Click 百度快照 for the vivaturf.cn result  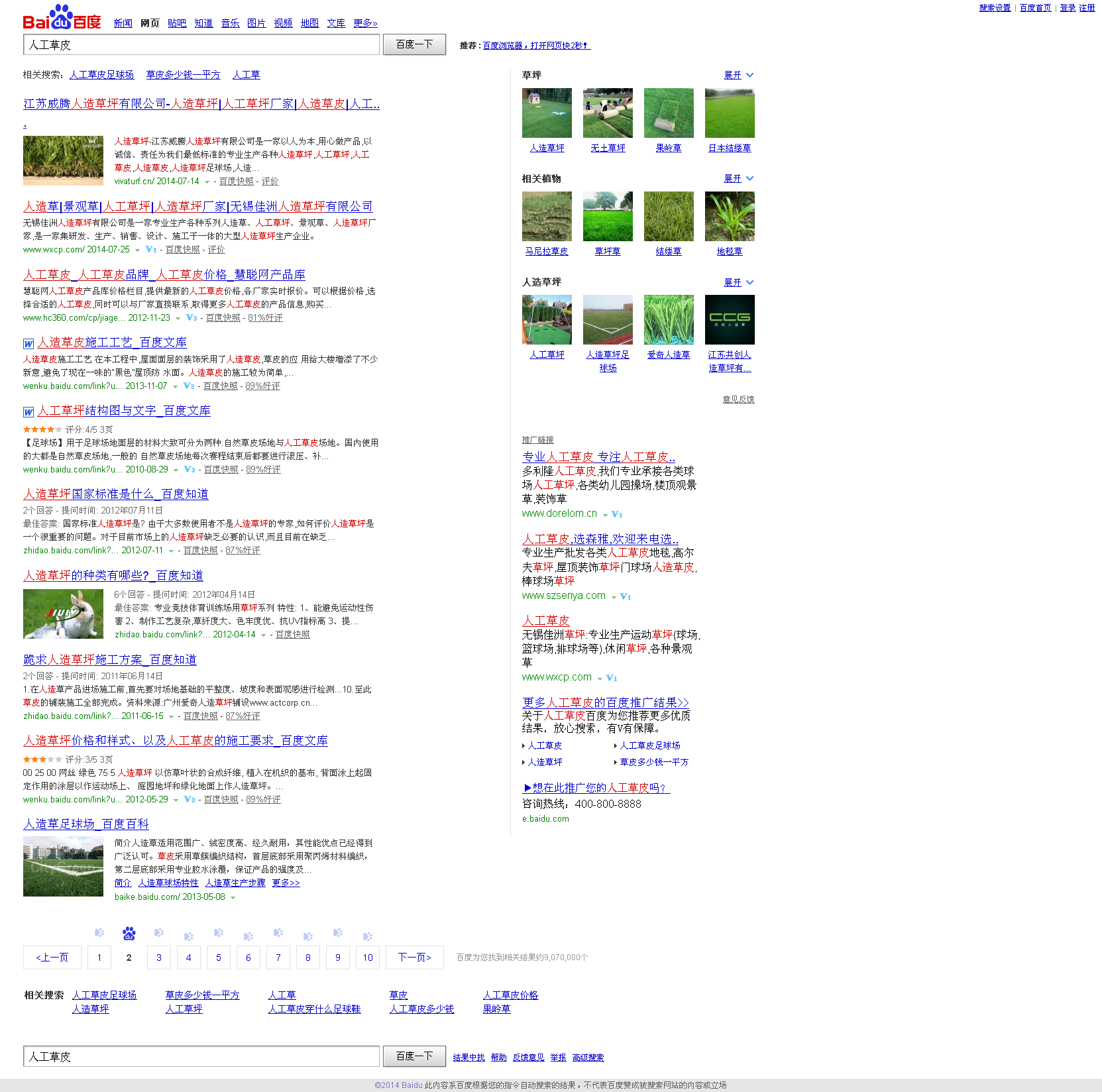(237, 182)
